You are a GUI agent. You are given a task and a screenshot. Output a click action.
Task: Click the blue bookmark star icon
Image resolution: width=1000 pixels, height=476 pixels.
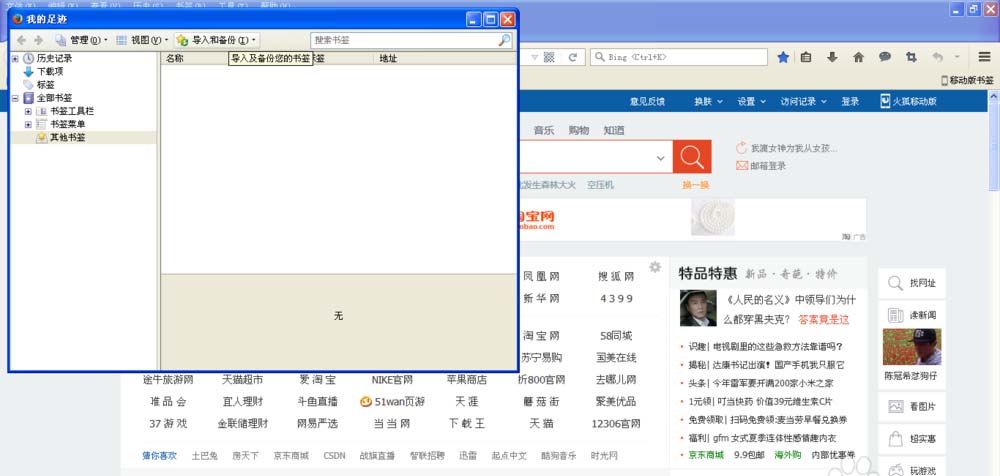[x=783, y=57]
